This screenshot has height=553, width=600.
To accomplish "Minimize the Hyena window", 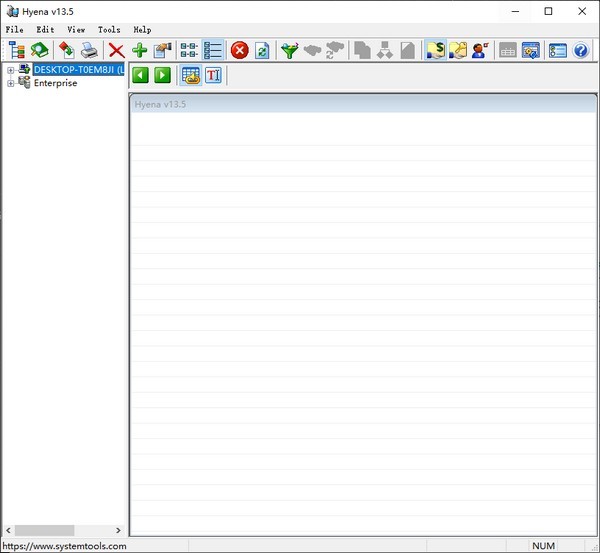I will point(515,11).
